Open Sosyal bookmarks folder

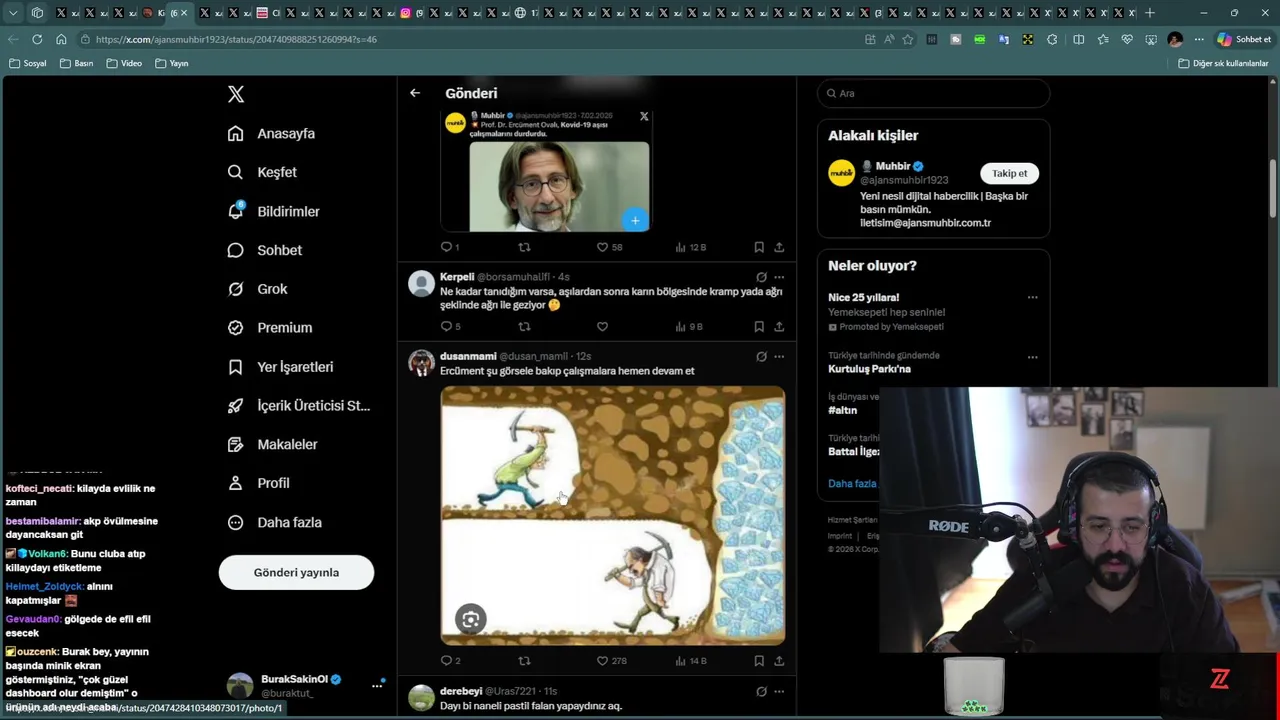tap(27, 63)
